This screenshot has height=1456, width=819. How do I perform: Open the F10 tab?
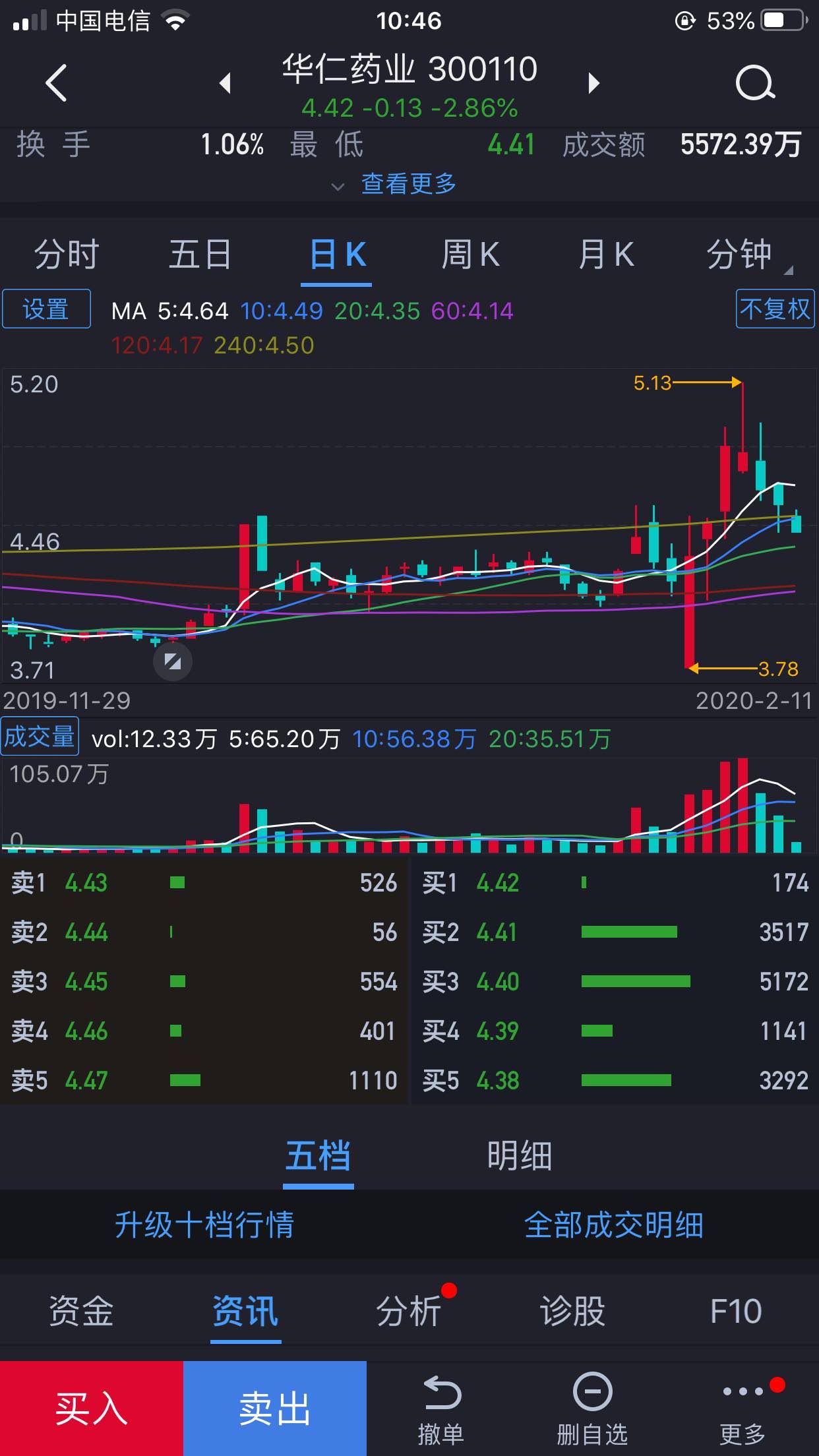pos(736,1311)
